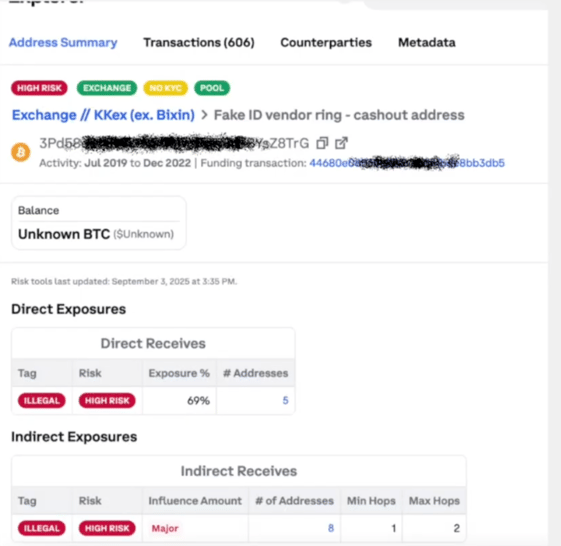Select the yellow NO KYC badge
561x546 pixels.
click(x=165, y=88)
